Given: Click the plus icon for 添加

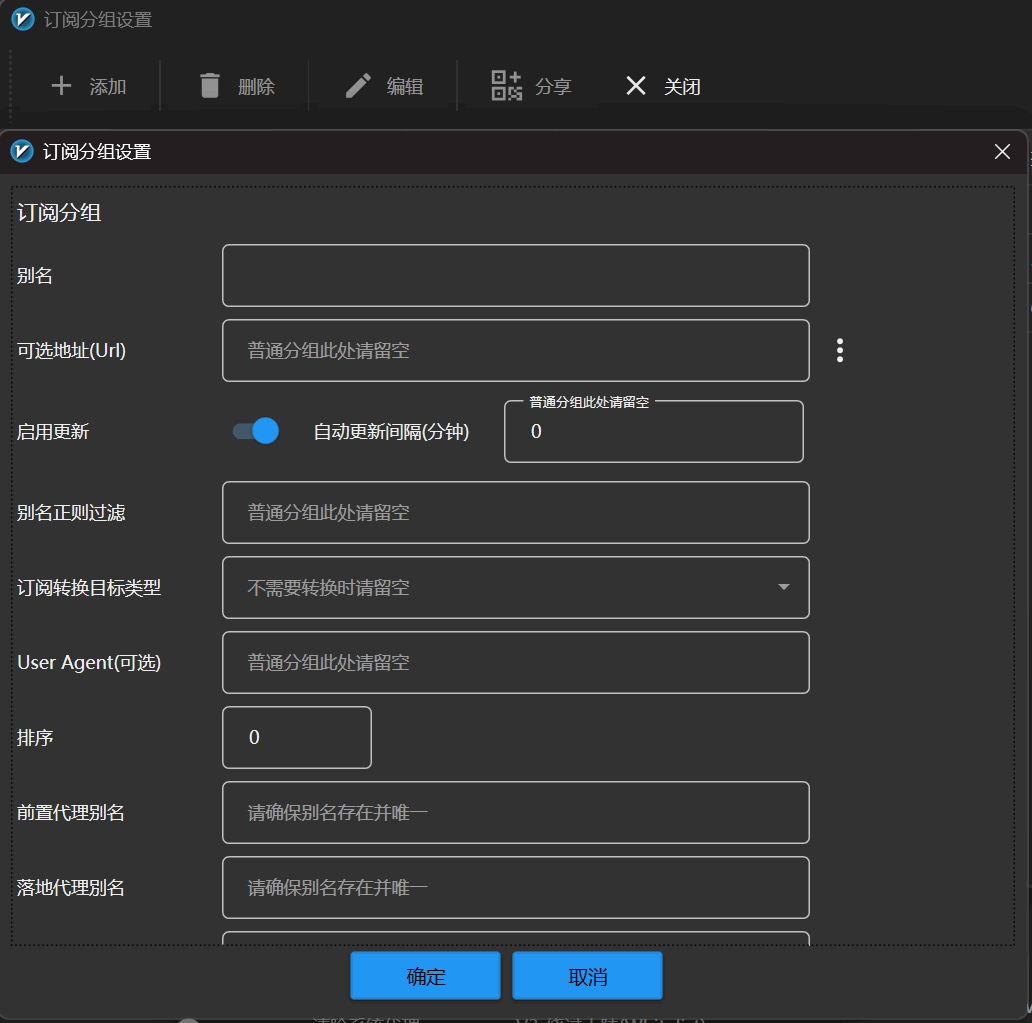Looking at the screenshot, I should pyautogui.click(x=62, y=86).
